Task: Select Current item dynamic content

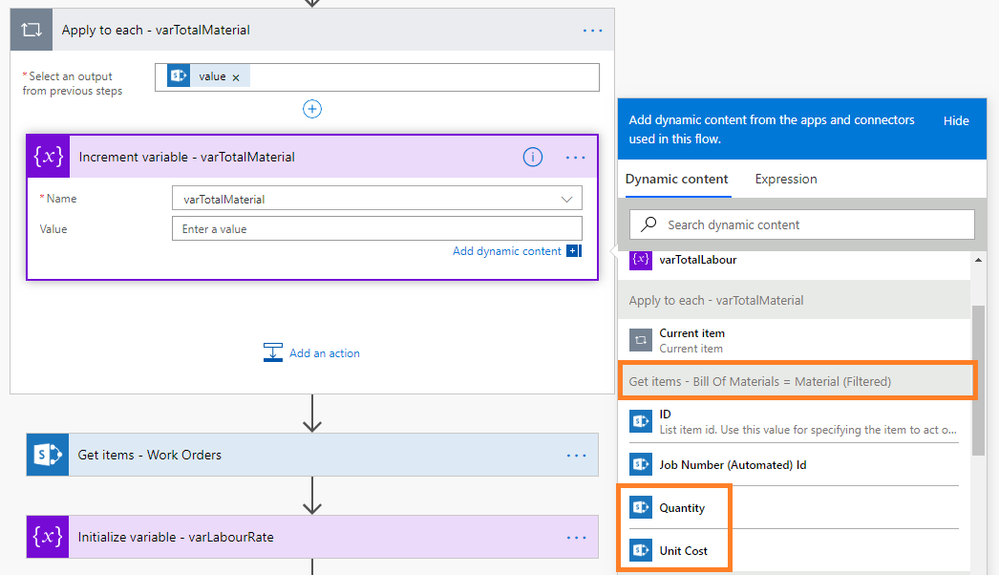Action: pos(794,340)
